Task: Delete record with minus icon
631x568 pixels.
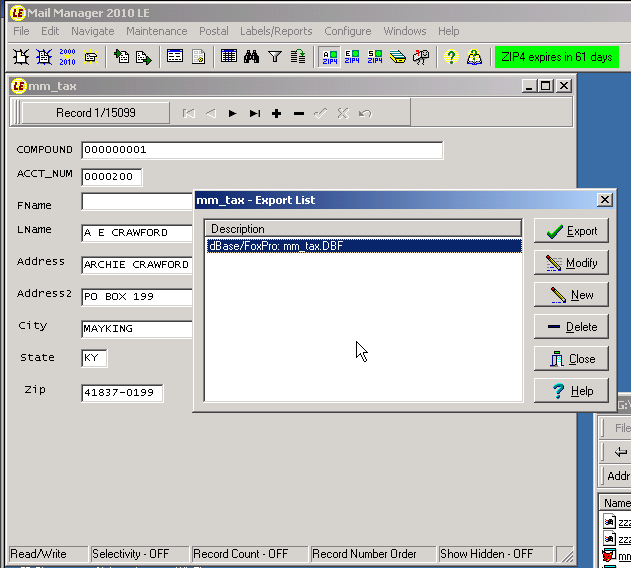Action: (x=299, y=114)
